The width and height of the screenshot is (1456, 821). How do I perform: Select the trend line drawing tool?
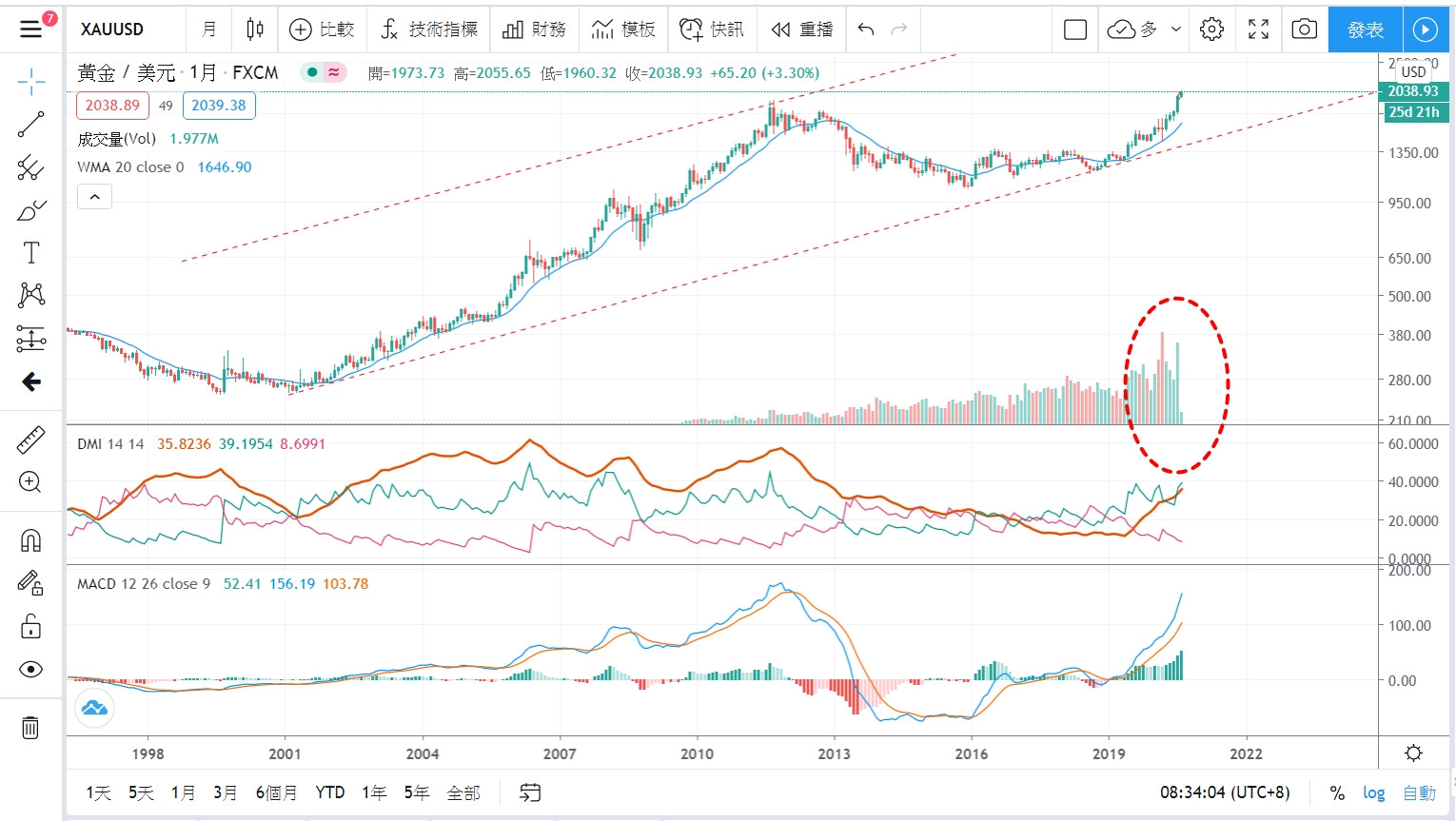(x=30, y=125)
